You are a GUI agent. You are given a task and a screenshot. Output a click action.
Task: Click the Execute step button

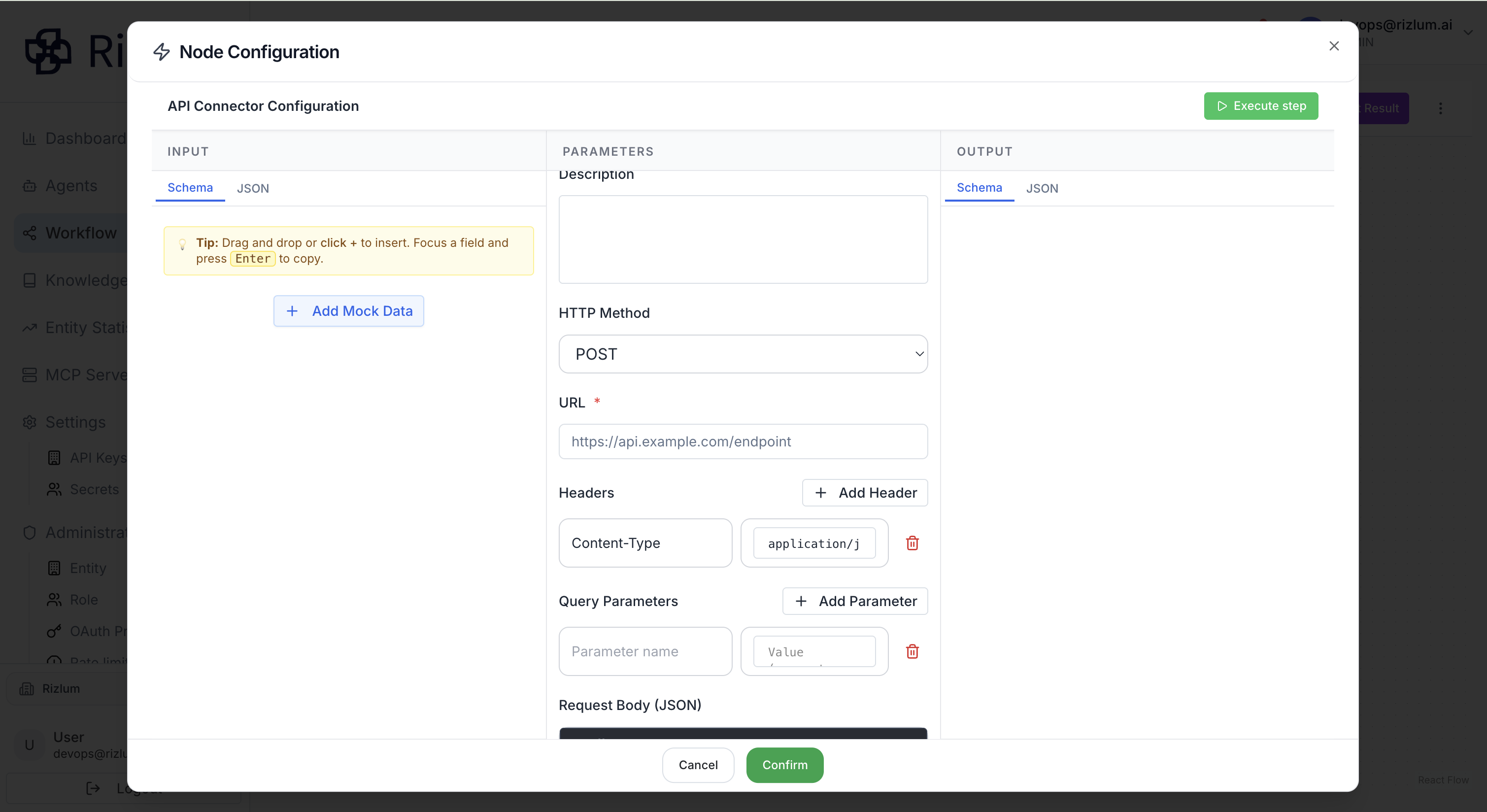coord(1261,106)
